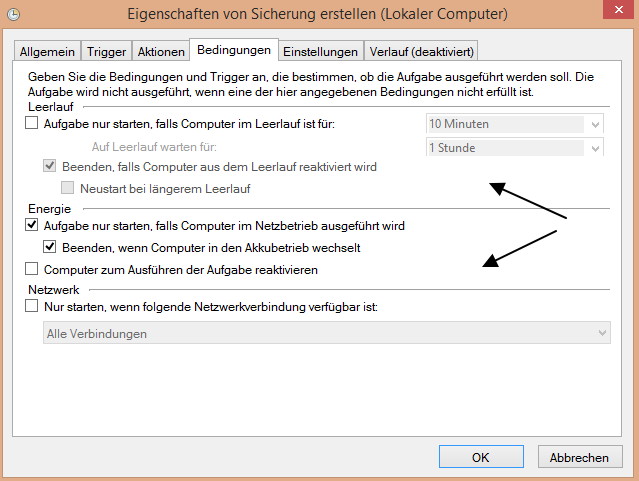The image size is (639, 481).
Task: Select the Bedingungen tab
Action: [x=234, y=50]
